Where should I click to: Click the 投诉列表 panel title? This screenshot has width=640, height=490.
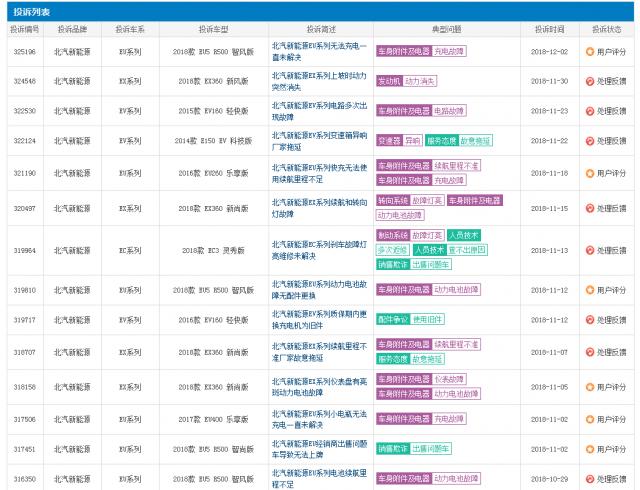31,12
